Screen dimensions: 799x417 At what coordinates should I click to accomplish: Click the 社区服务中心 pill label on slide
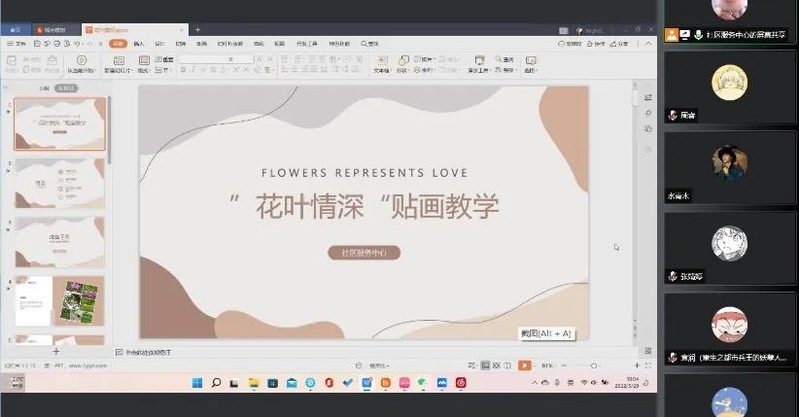tap(364, 252)
